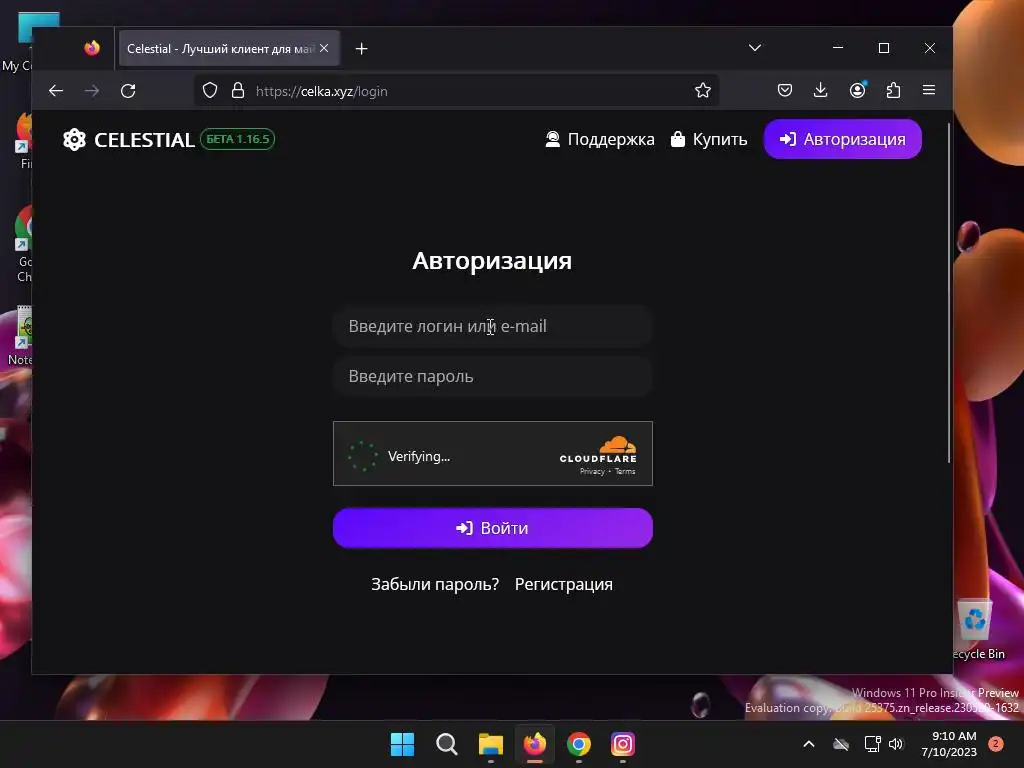The width and height of the screenshot is (1024, 768).
Task: Click the Firefox View icon in tab bar
Action: [x=92, y=48]
